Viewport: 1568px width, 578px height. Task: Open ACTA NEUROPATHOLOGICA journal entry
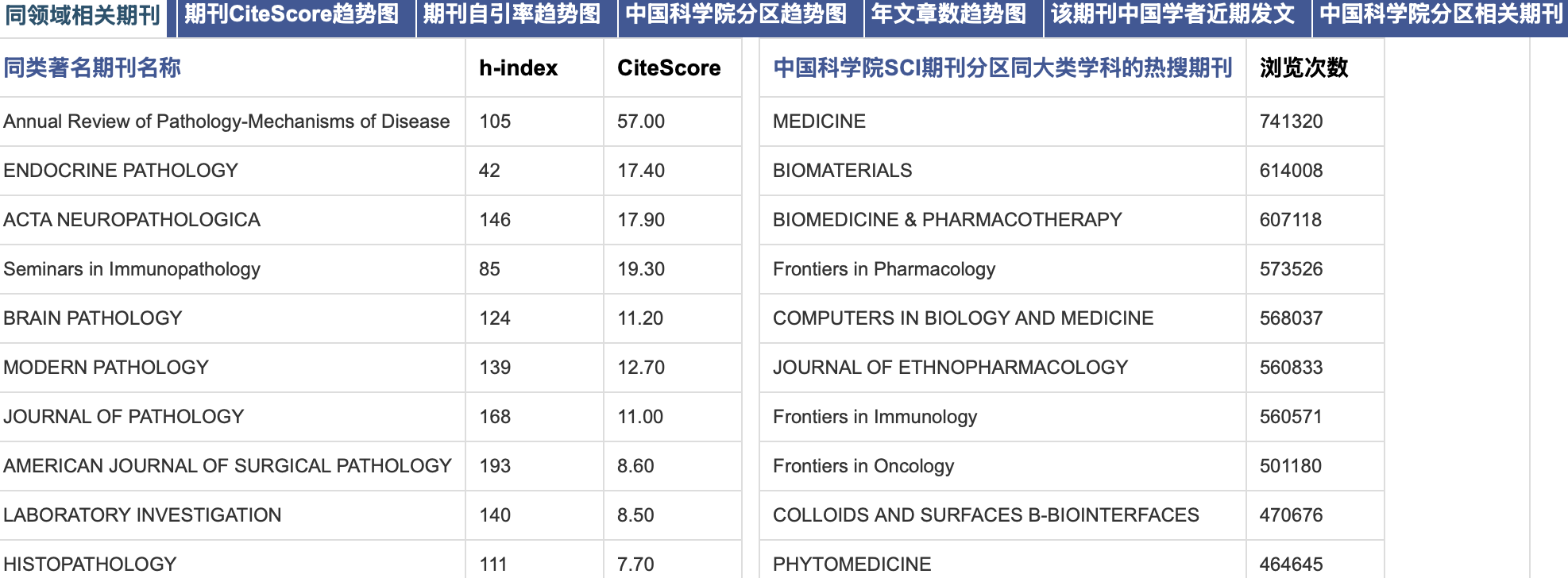coord(132,220)
